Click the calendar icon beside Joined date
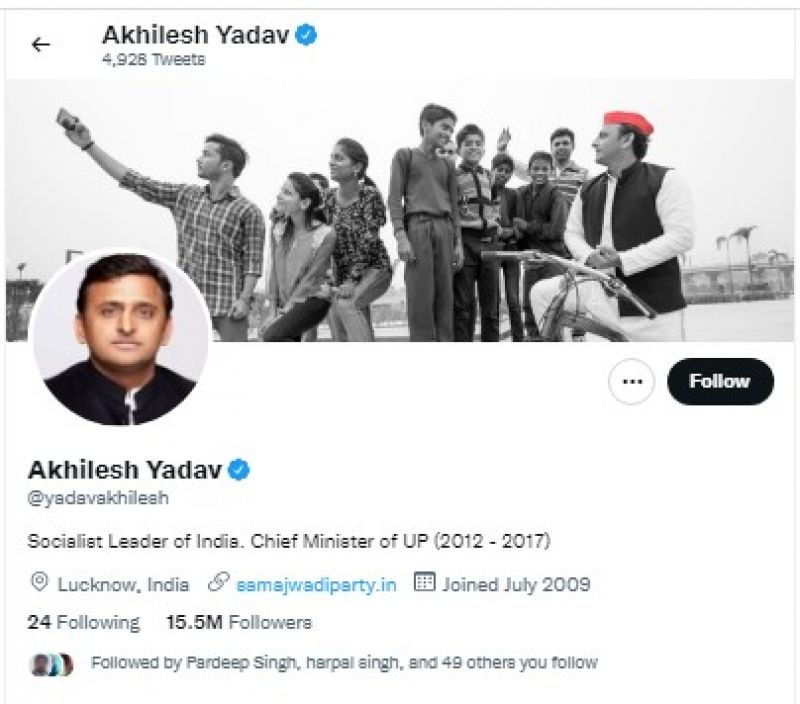This screenshot has height=704, width=800. coord(423,583)
